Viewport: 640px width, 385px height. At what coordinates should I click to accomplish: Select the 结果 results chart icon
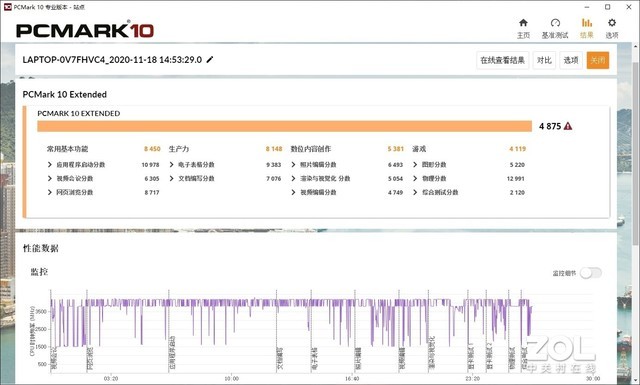[587, 23]
